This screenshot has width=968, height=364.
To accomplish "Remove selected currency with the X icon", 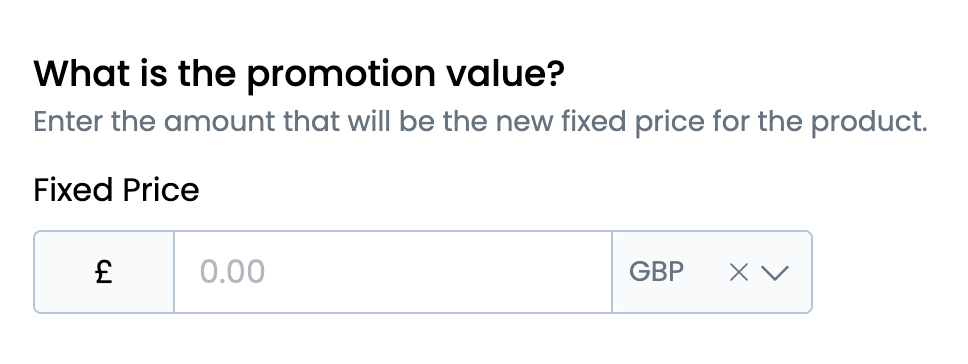I will (x=738, y=272).
